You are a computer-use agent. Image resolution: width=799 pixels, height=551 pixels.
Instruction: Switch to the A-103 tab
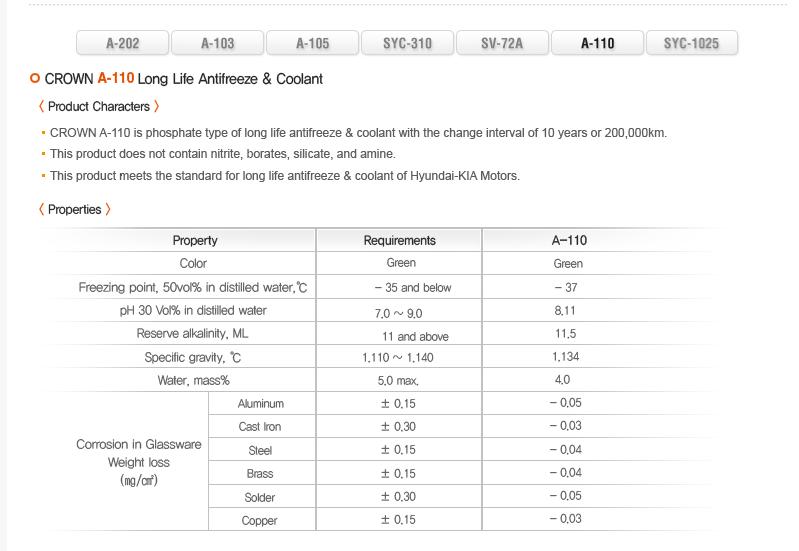(217, 43)
